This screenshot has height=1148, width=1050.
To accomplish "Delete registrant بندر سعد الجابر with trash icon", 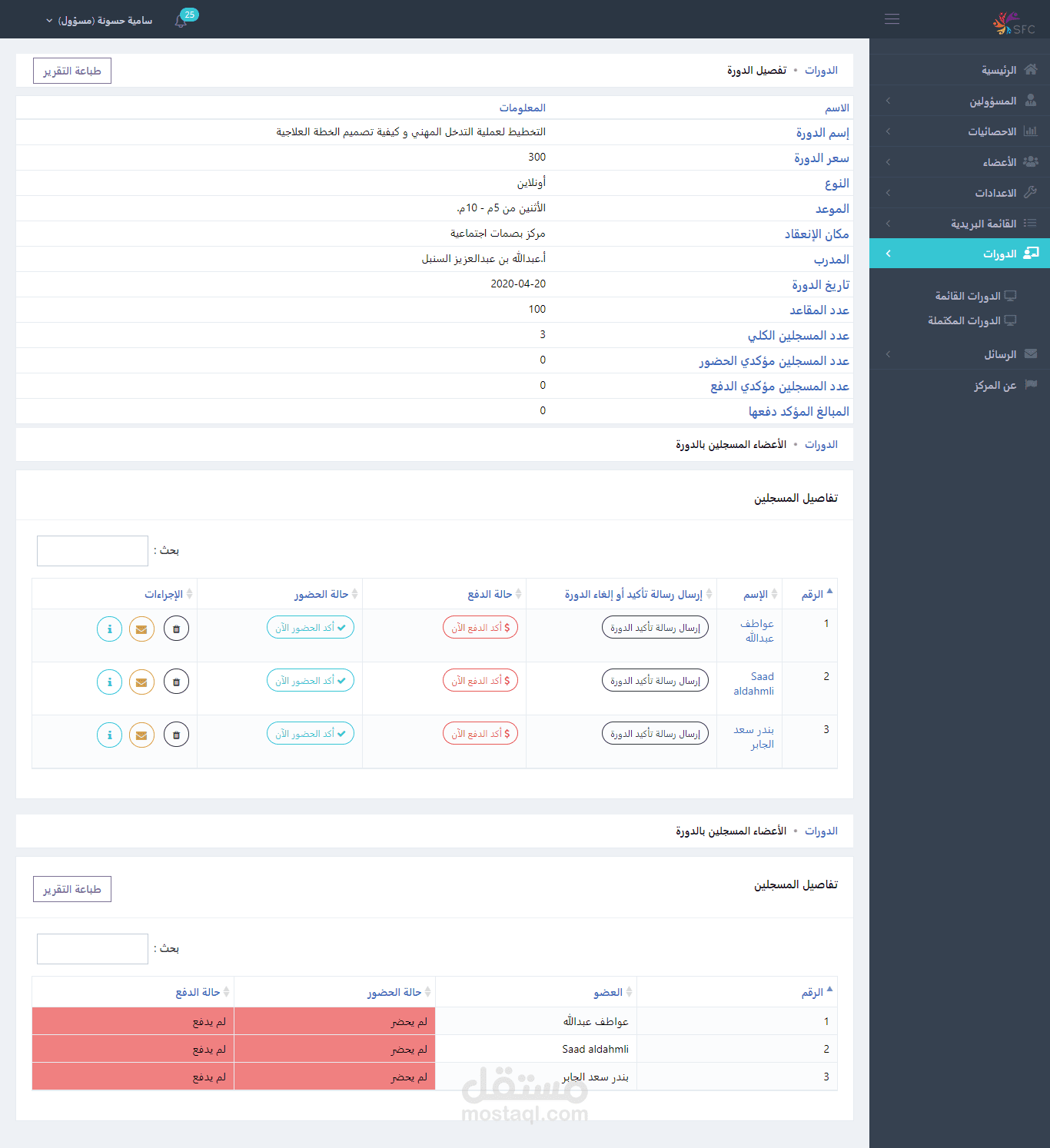I will coord(176,735).
